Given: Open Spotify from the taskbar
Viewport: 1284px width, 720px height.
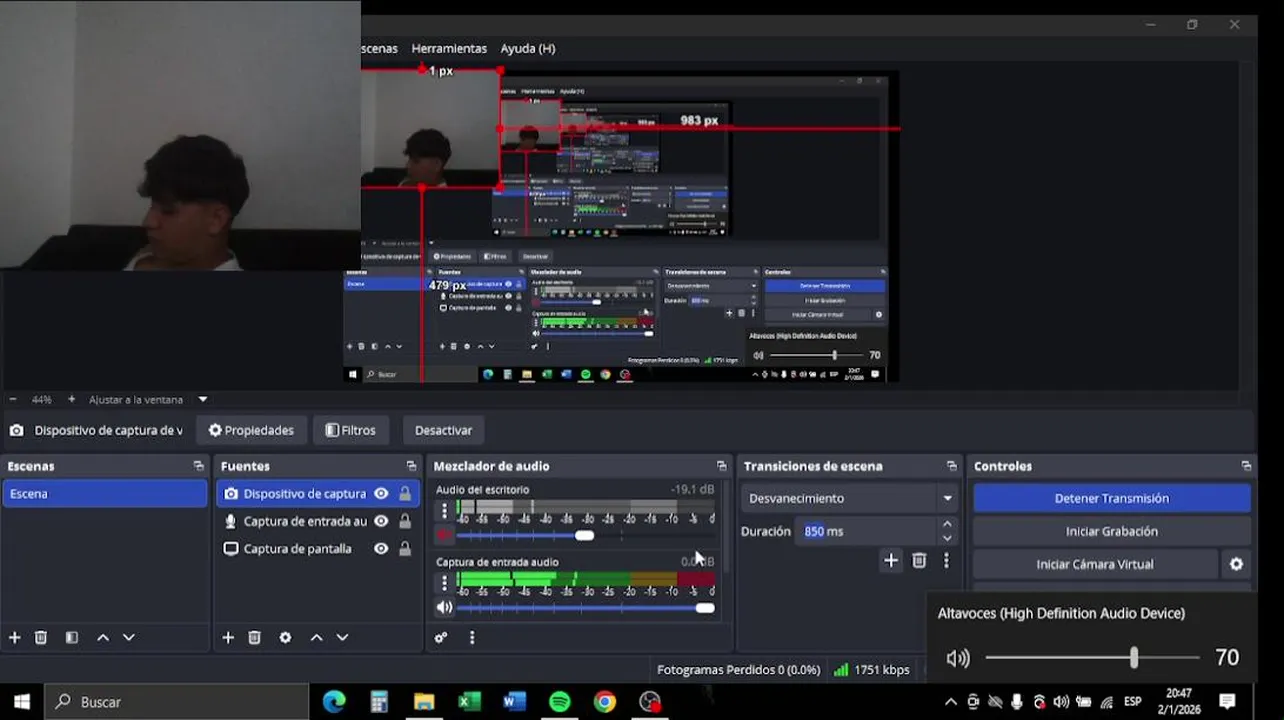Looking at the screenshot, I should (x=560, y=702).
